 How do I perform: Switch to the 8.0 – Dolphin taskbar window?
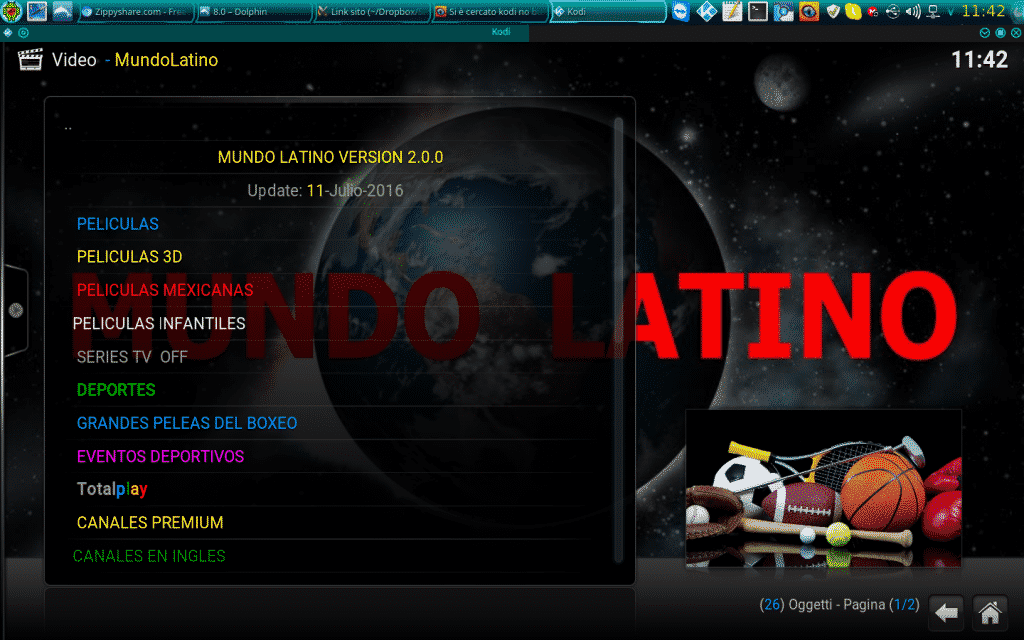(253, 12)
